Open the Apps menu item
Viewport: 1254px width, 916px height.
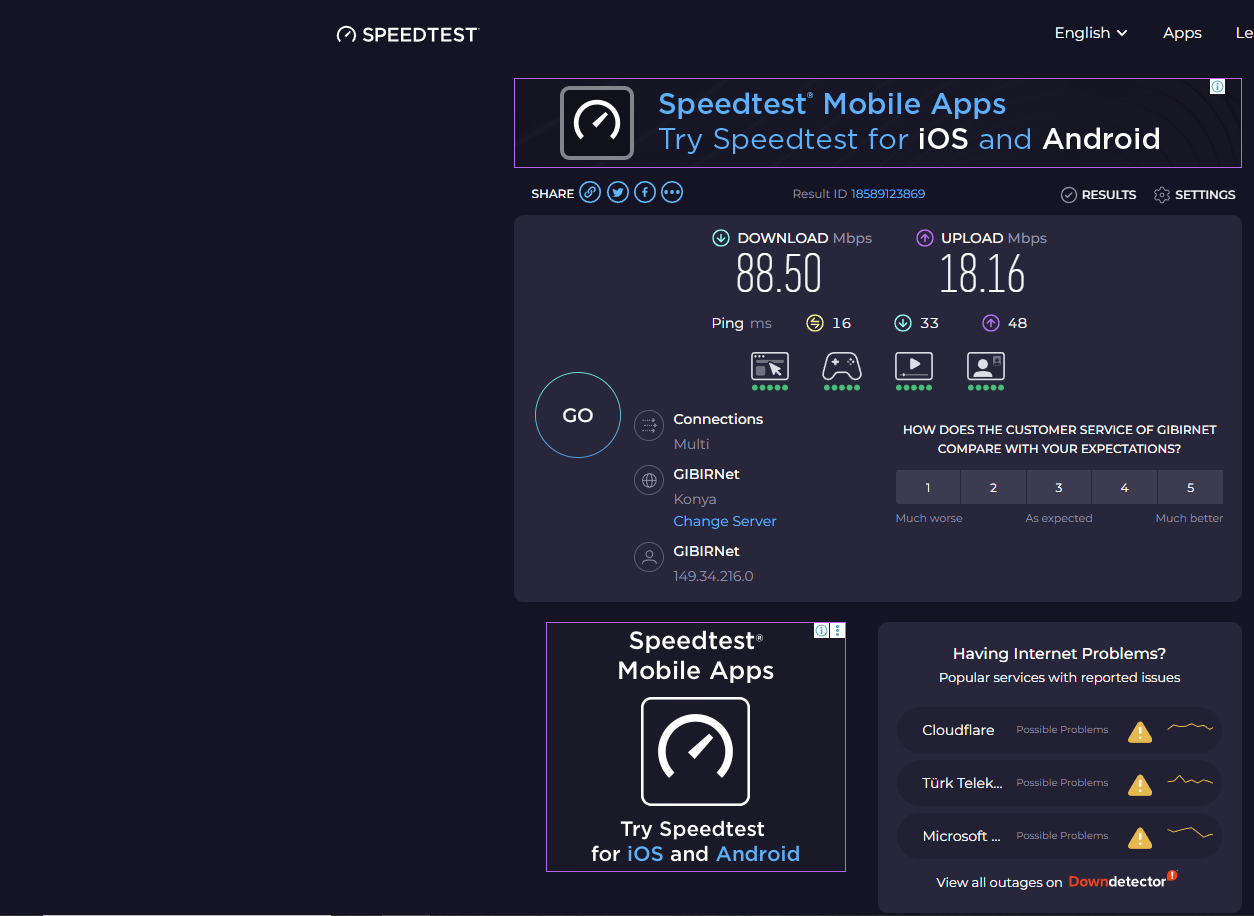coord(1182,33)
